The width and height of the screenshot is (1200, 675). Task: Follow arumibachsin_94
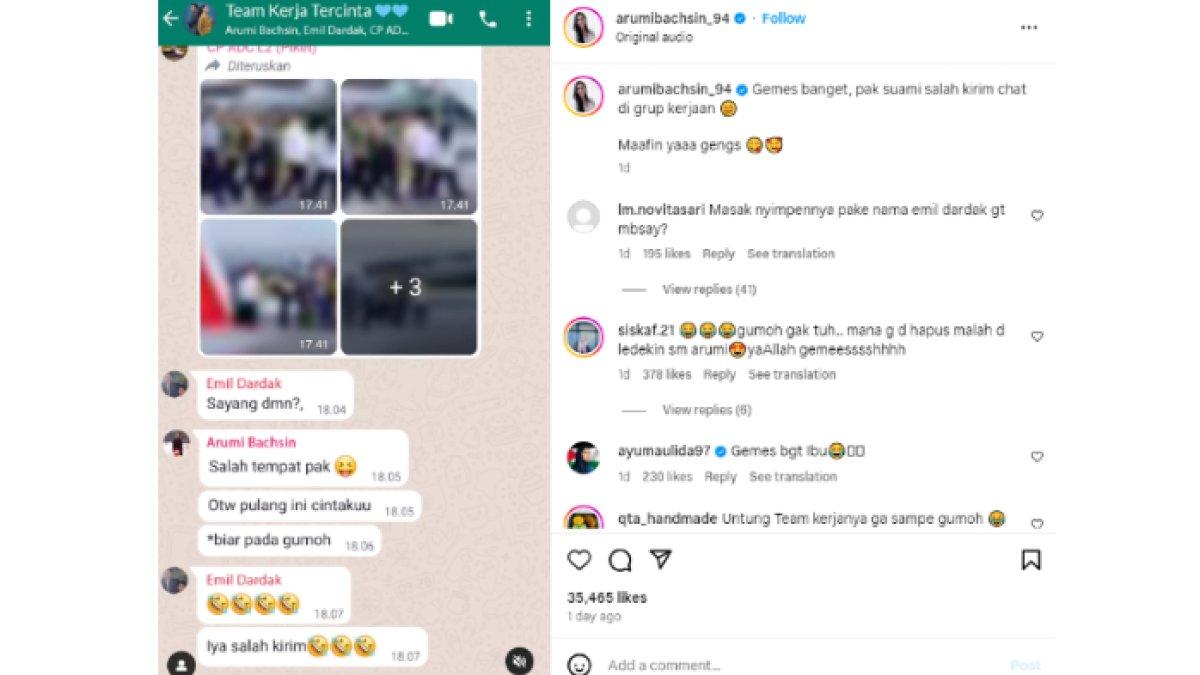783,18
